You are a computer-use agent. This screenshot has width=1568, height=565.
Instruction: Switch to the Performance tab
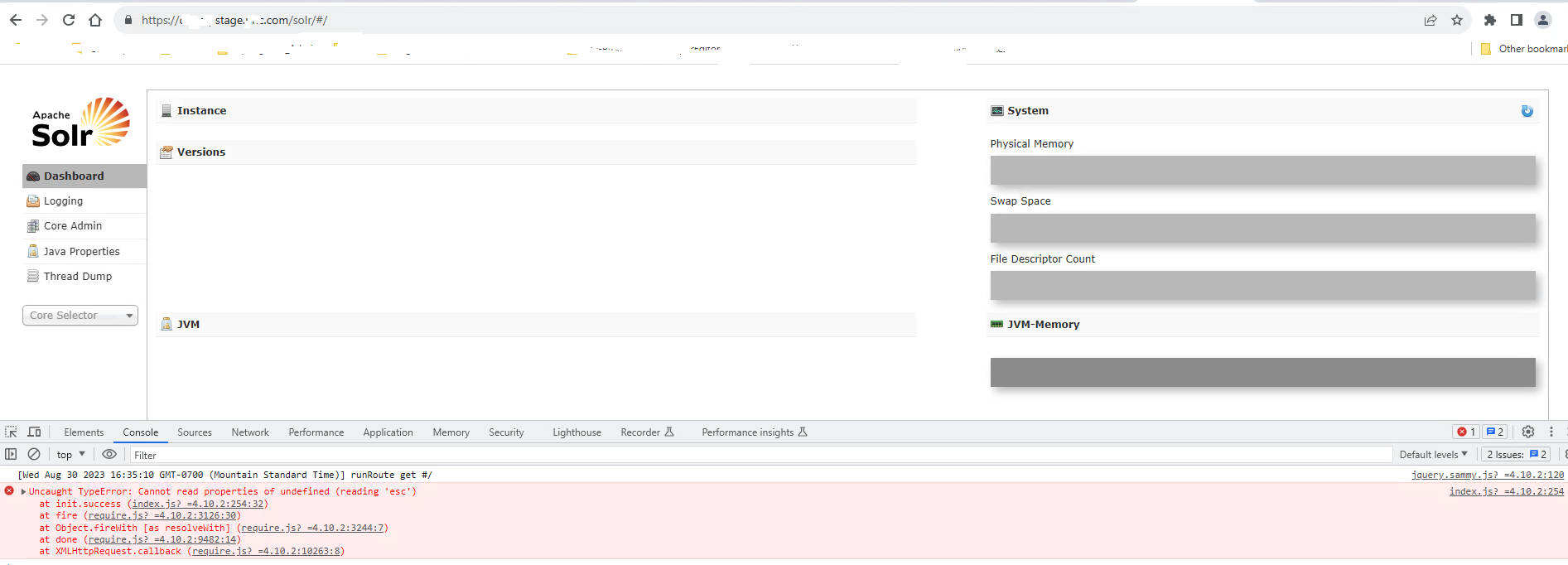point(316,432)
